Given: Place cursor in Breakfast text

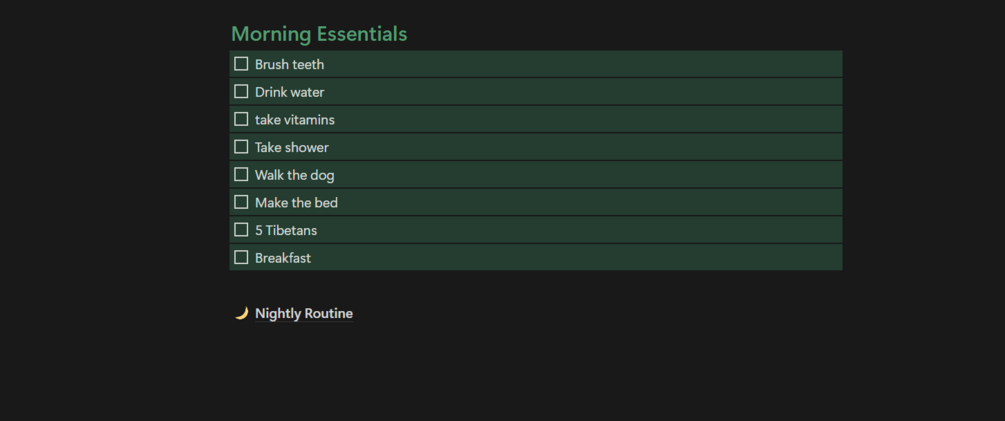Looking at the screenshot, I should point(283,258).
